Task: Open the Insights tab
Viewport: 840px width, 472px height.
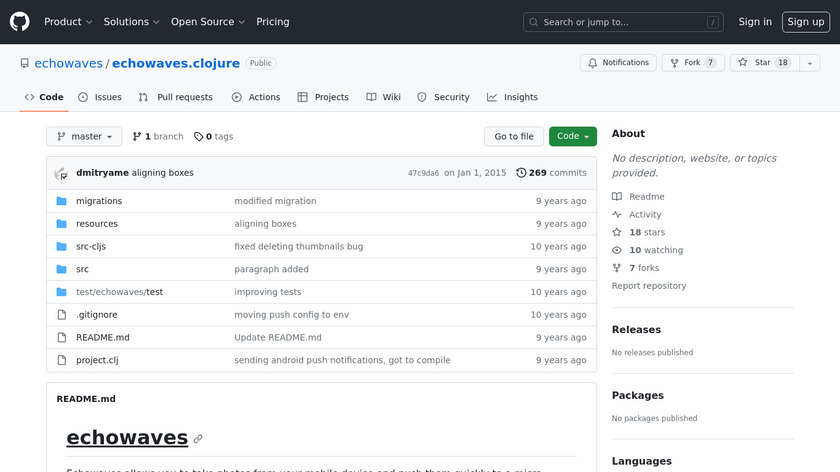Action: pos(512,97)
